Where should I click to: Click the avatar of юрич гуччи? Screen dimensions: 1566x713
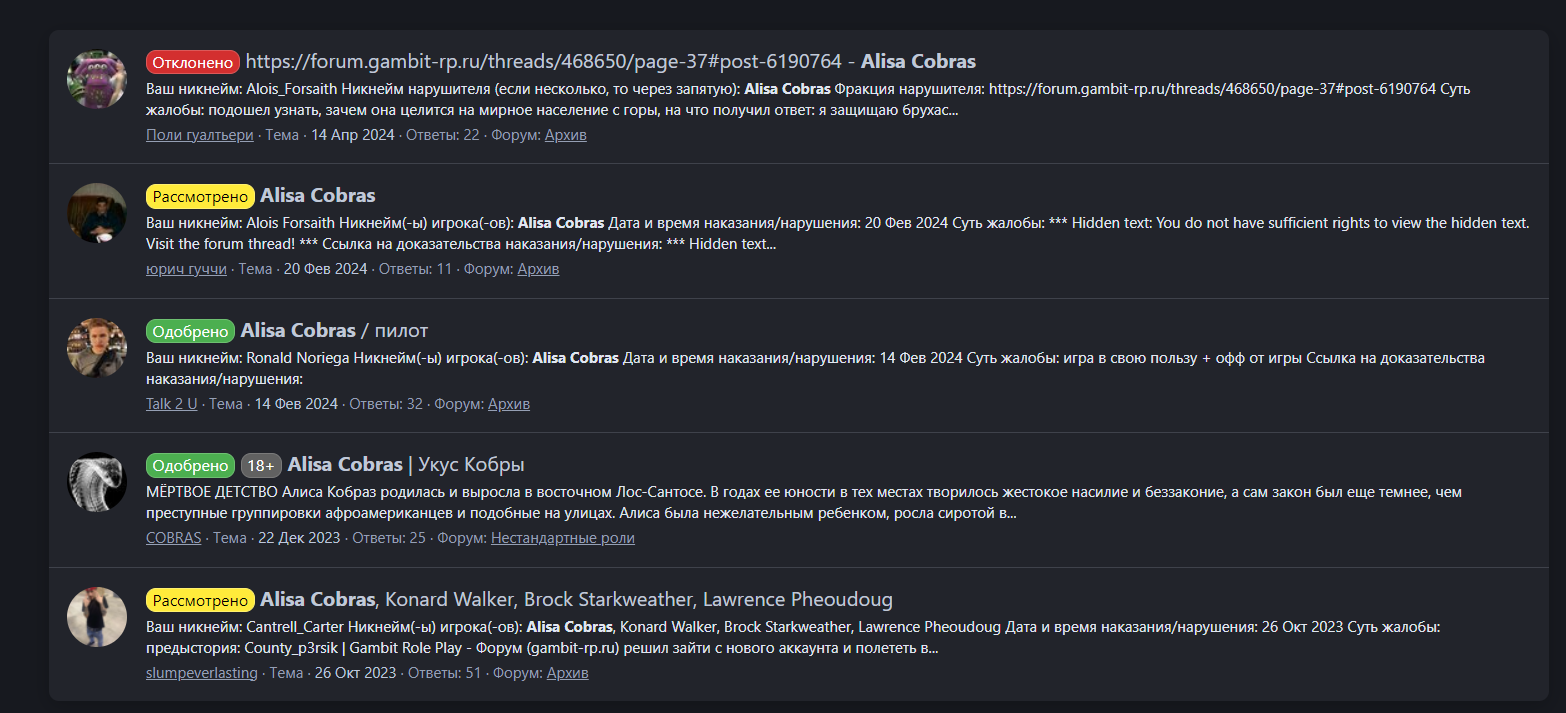97,213
